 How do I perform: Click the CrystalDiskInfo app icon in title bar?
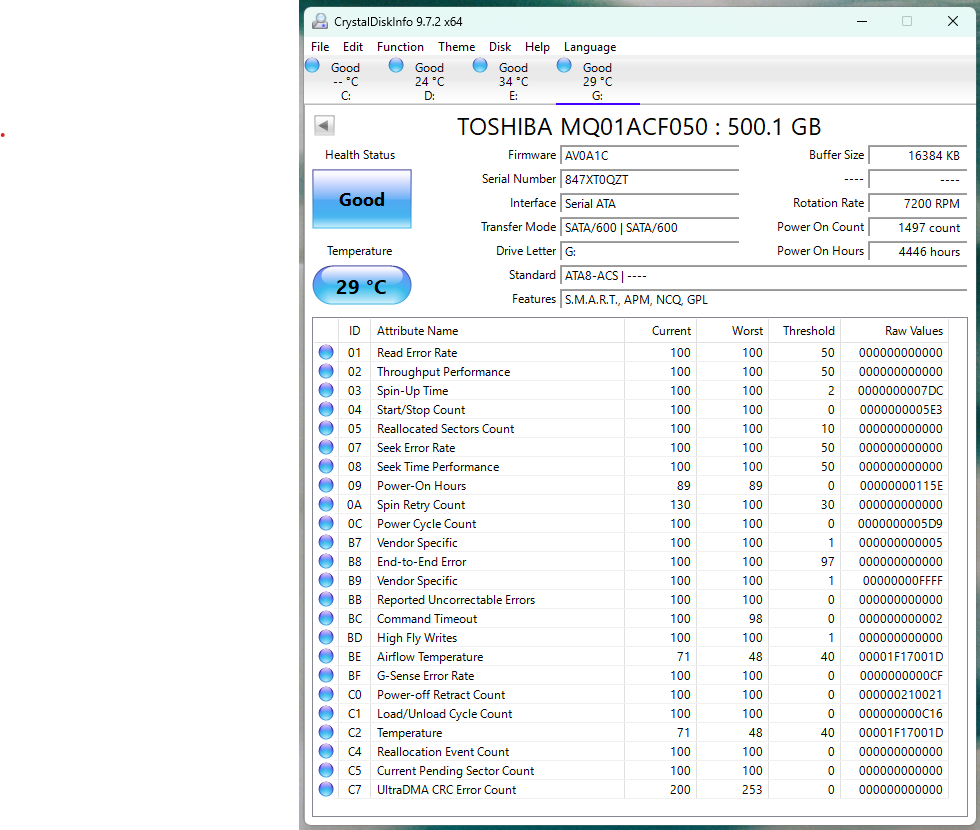coord(319,21)
